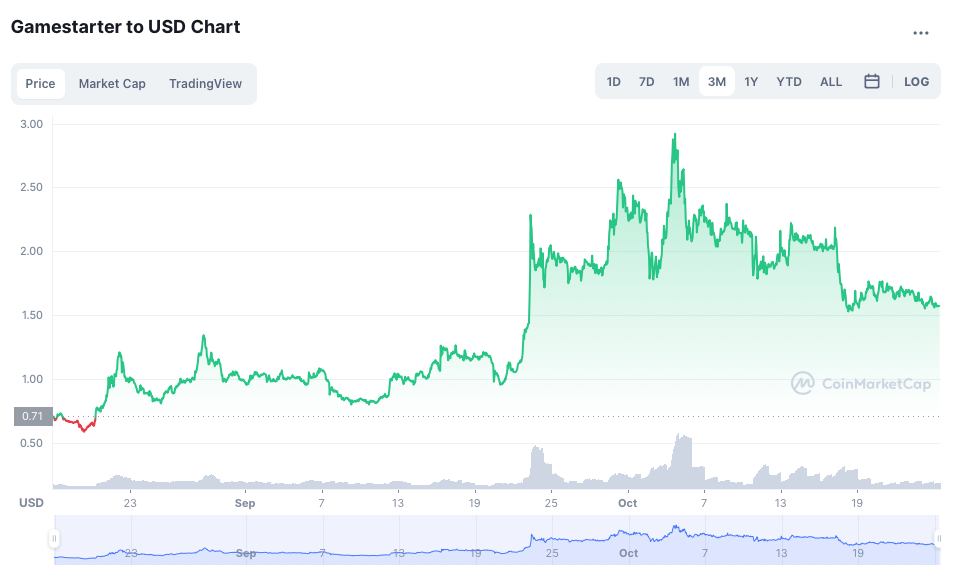This screenshot has width=960, height=572.
Task: Click the right range slider handle
Action: (938, 539)
